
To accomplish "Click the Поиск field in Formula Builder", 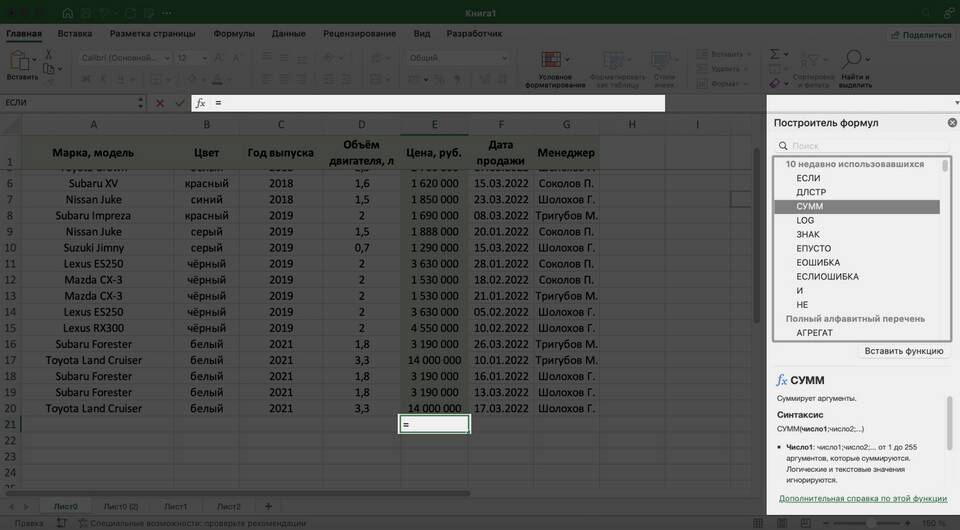I will click(x=862, y=146).
